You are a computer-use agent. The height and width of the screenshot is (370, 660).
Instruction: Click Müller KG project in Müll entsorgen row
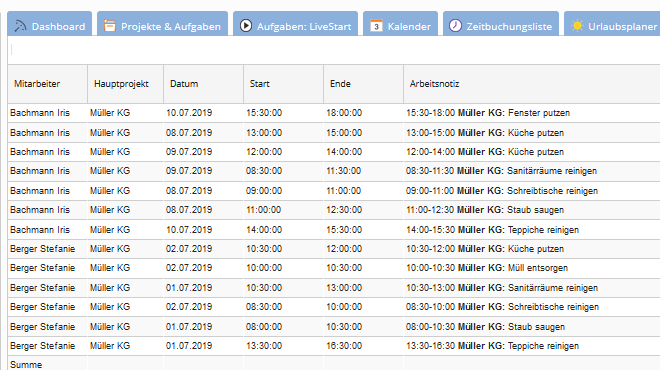point(110,268)
